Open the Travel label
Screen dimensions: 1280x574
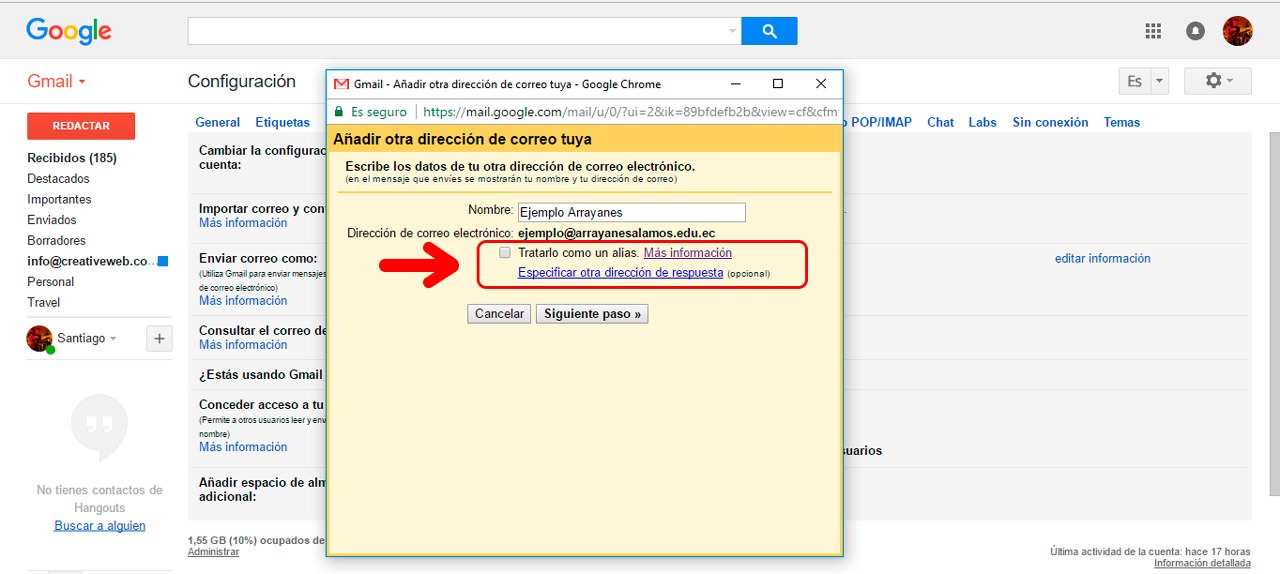click(44, 302)
